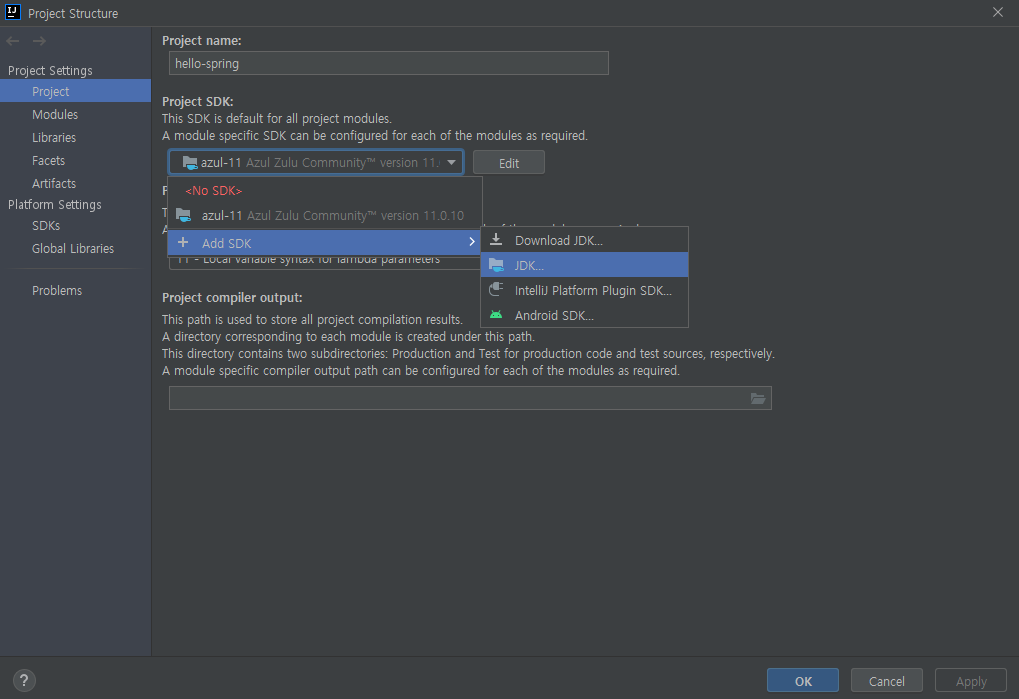Choose JDK... from the submenu
The image size is (1019, 699).
point(584,265)
